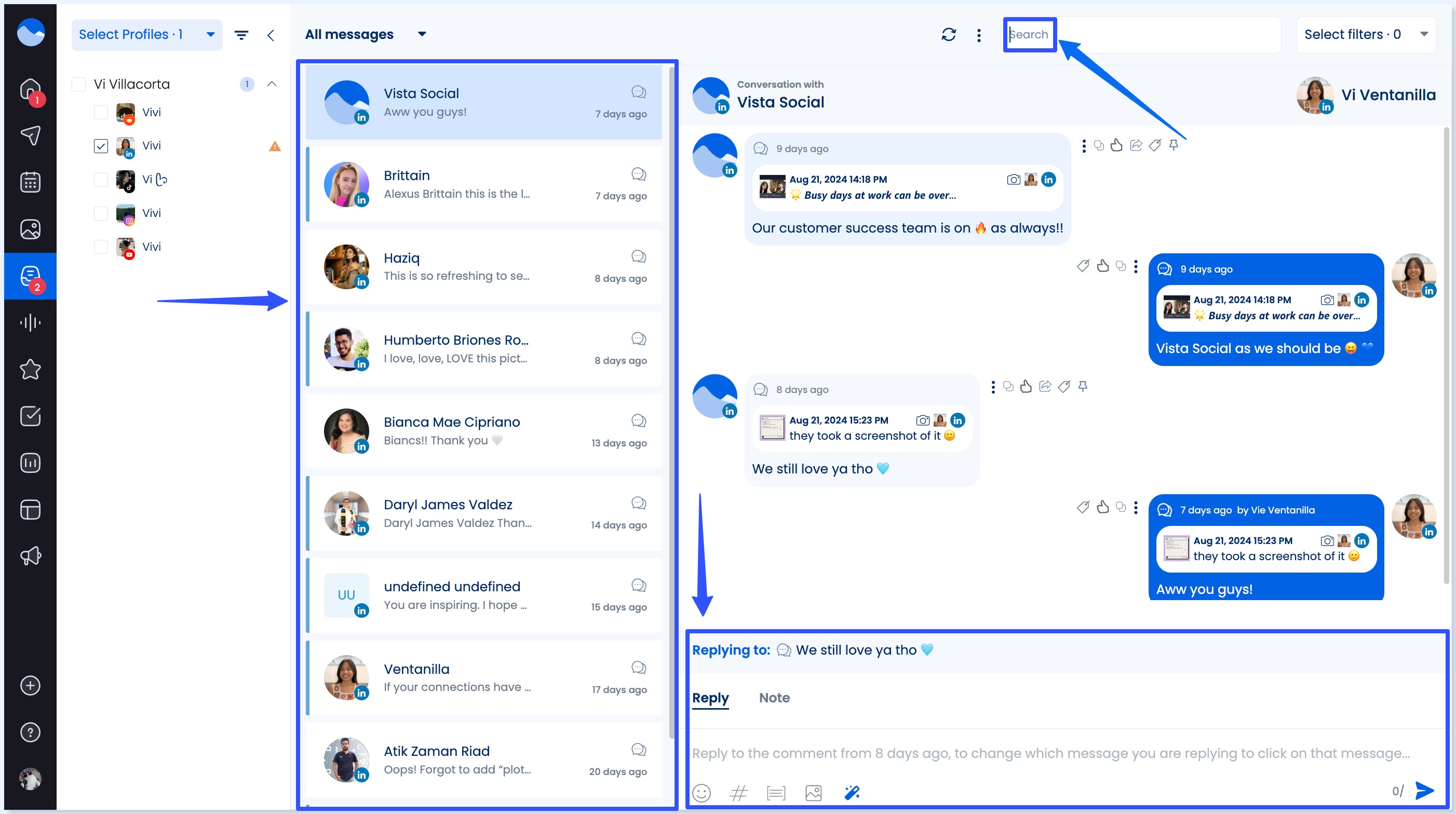This screenshot has width=1456, height=814.
Task: Add a hashtag to the reply
Action: (x=739, y=793)
